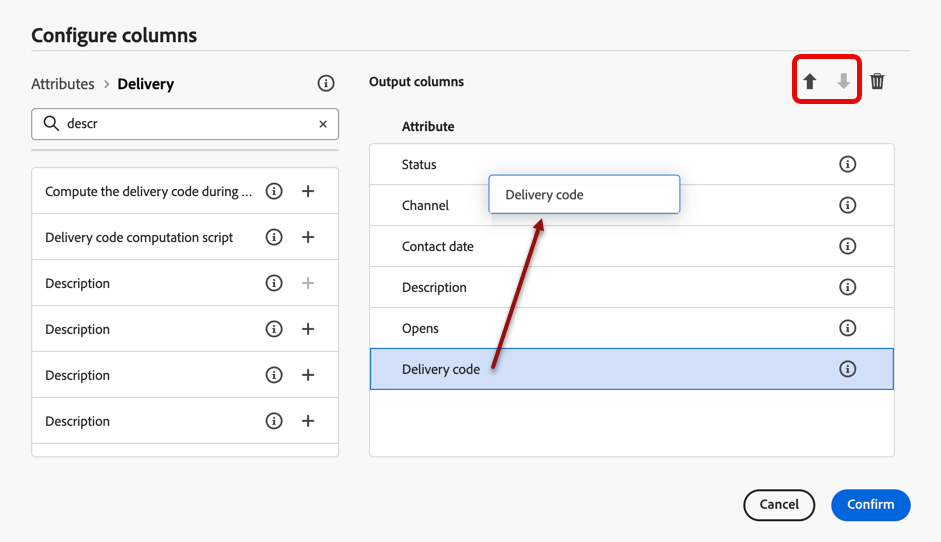Select the Contact date output row

pos(600,246)
